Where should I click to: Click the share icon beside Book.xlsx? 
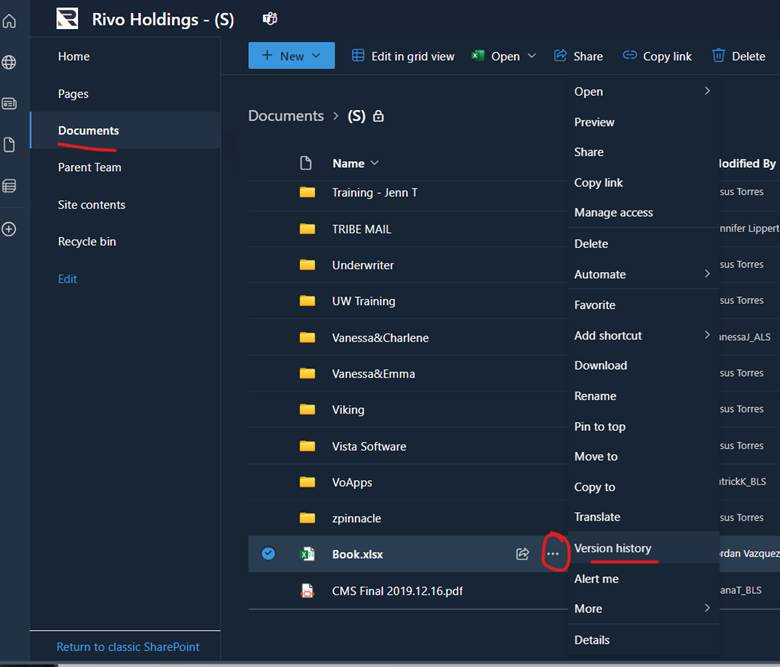tap(522, 554)
